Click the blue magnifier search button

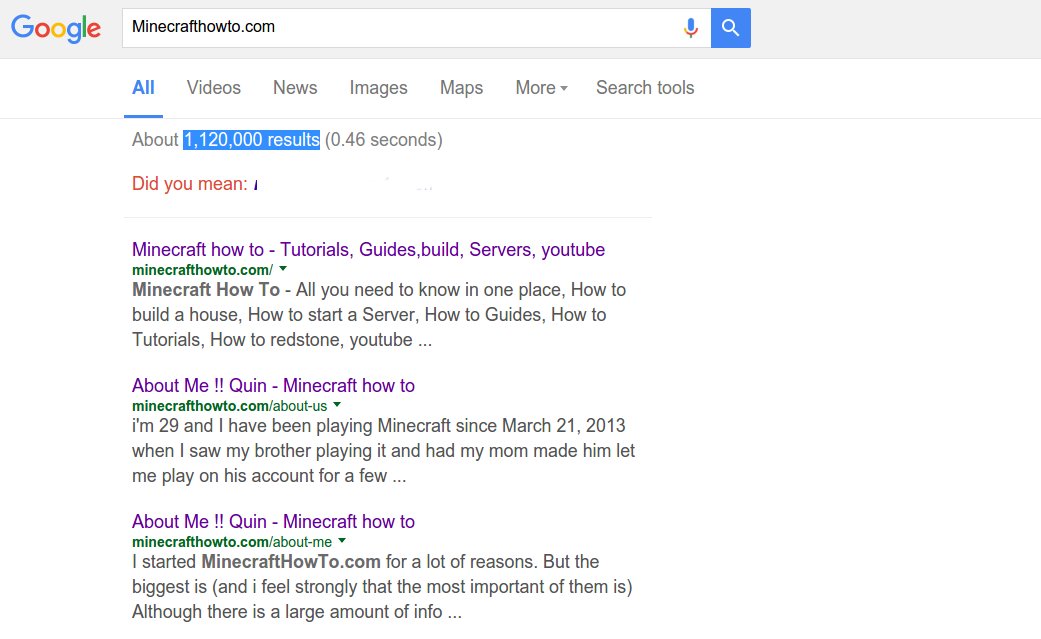[x=730, y=28]
